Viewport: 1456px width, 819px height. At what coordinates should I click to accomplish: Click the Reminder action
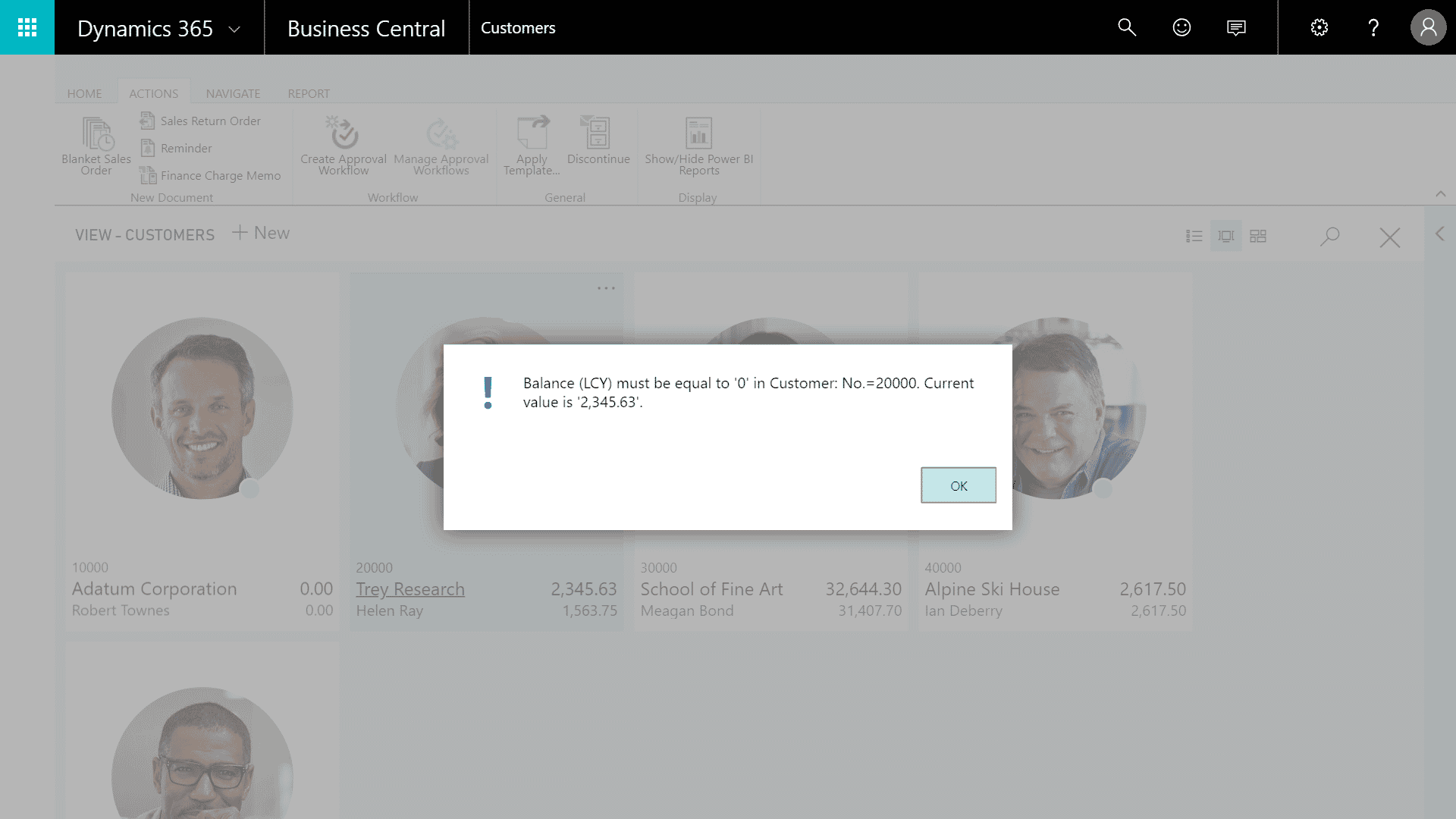pos(177,148)
